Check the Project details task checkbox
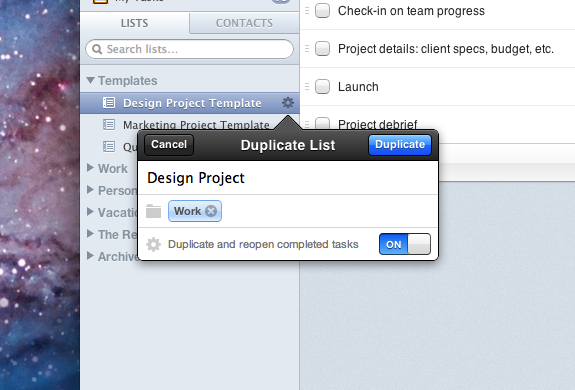This screenshot has height=390, width=575. (x=322, y=48)
